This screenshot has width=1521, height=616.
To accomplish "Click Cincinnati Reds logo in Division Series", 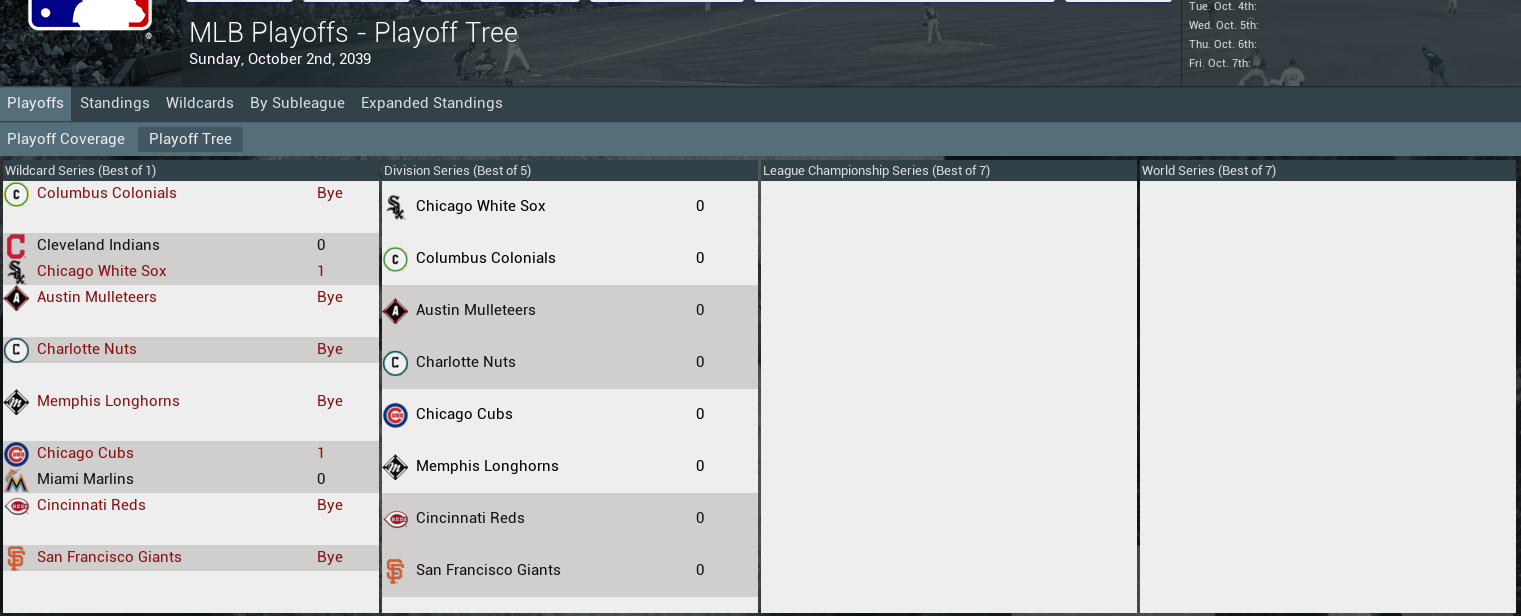I will tap(396, 519).
